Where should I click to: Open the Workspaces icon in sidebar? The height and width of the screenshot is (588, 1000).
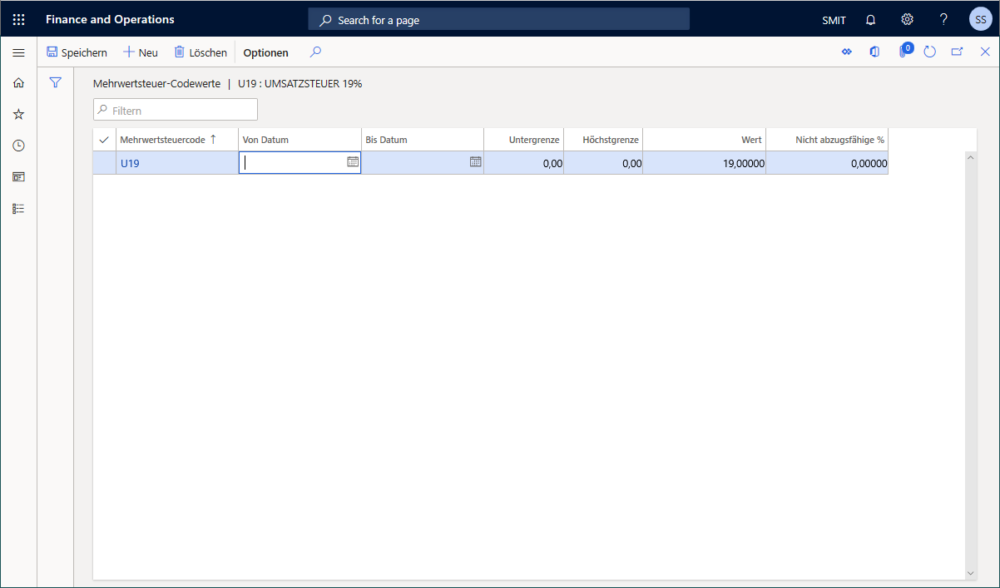tap(17, 176)
